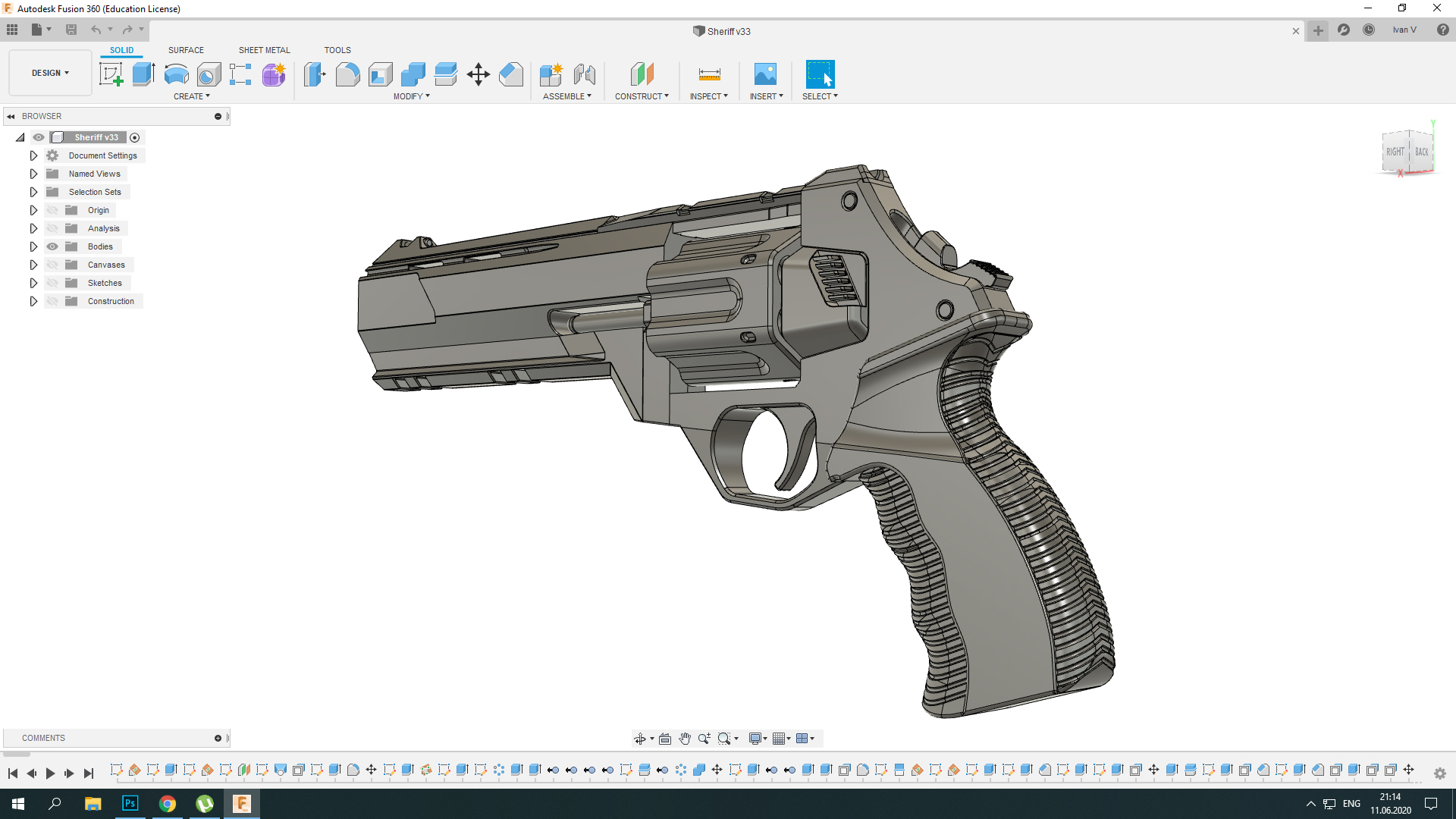Image resolution: width=1456 pixels, height=819 pixels.
Task: Open the Create Form tool
Action: [x=274, y=74]
